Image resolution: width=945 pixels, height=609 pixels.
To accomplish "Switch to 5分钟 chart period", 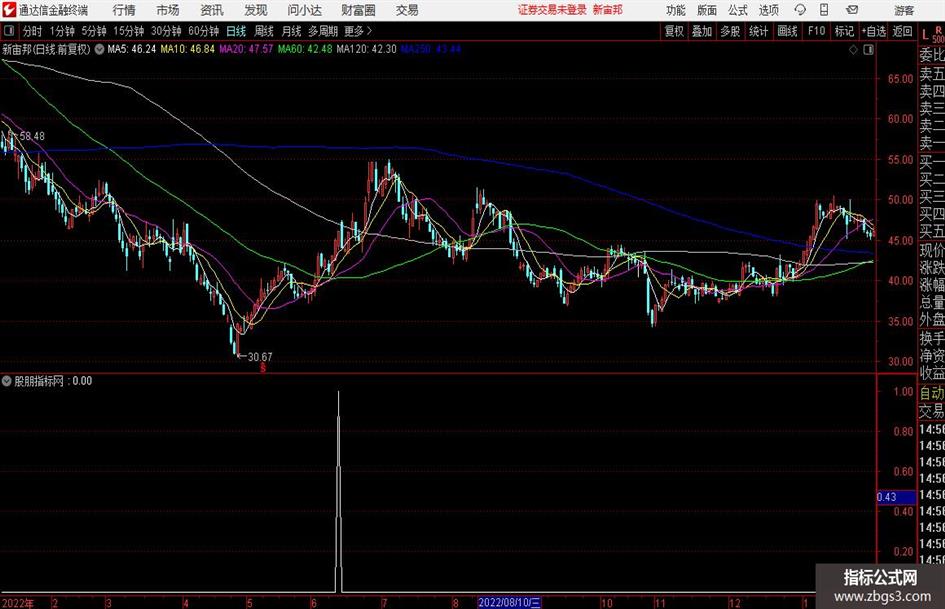I will pos(94,31).
